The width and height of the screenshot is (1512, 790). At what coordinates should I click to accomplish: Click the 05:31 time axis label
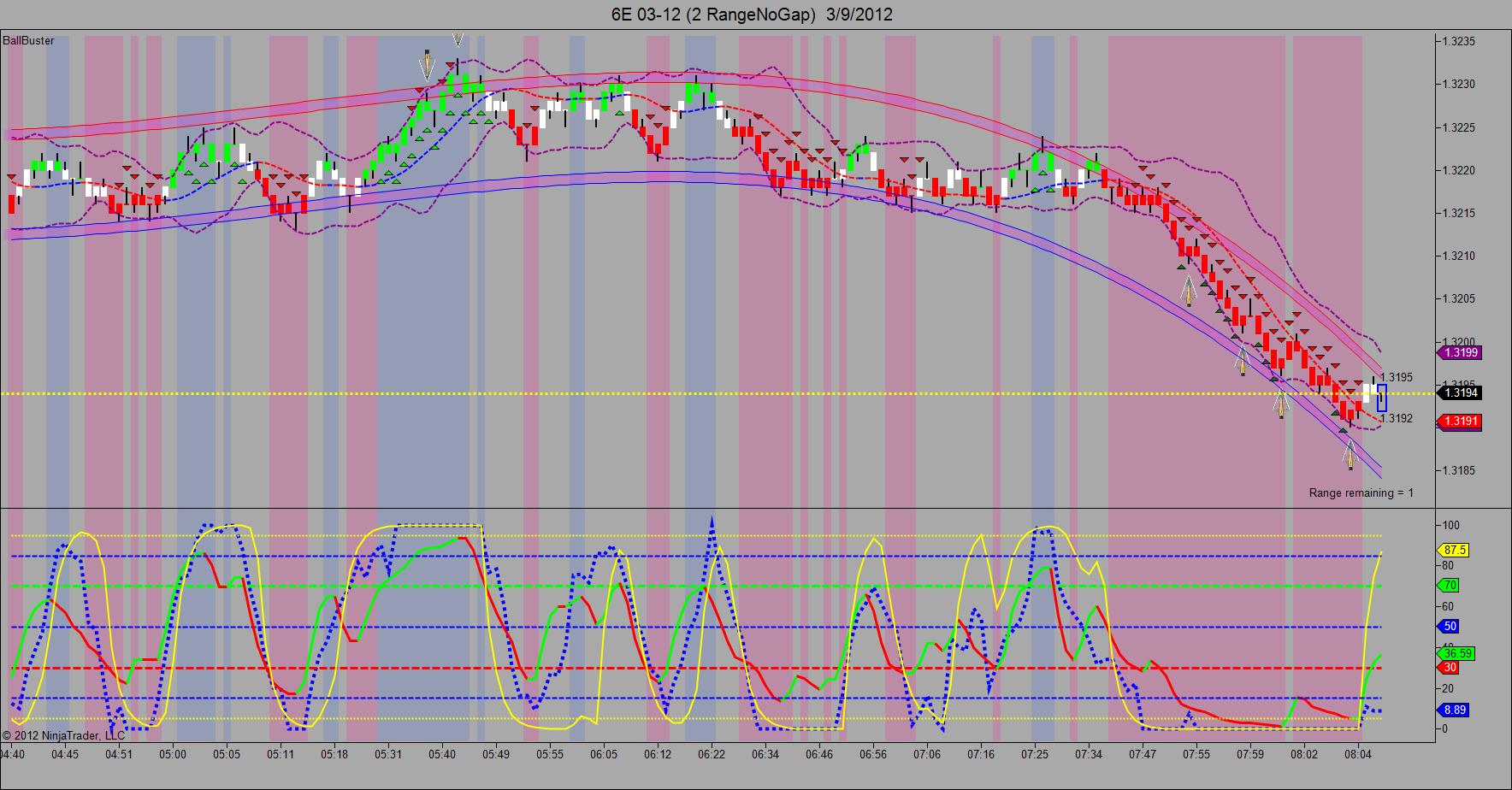coord(388,754)
